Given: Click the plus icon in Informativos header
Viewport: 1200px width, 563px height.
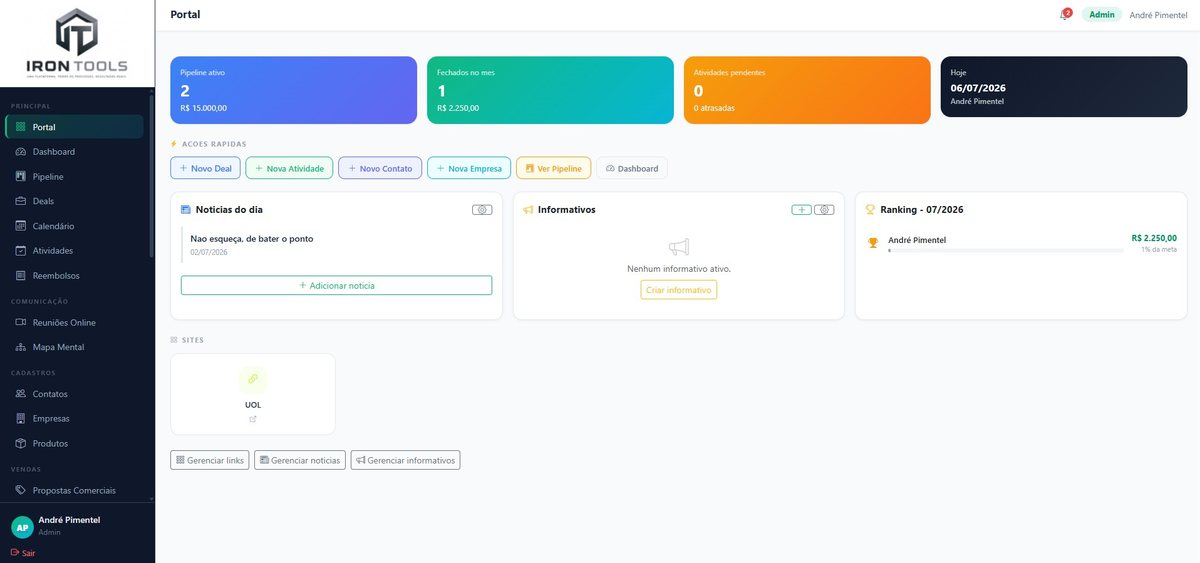Looking at the screenshot, I should pyautogui.click(x=802, y=210).
